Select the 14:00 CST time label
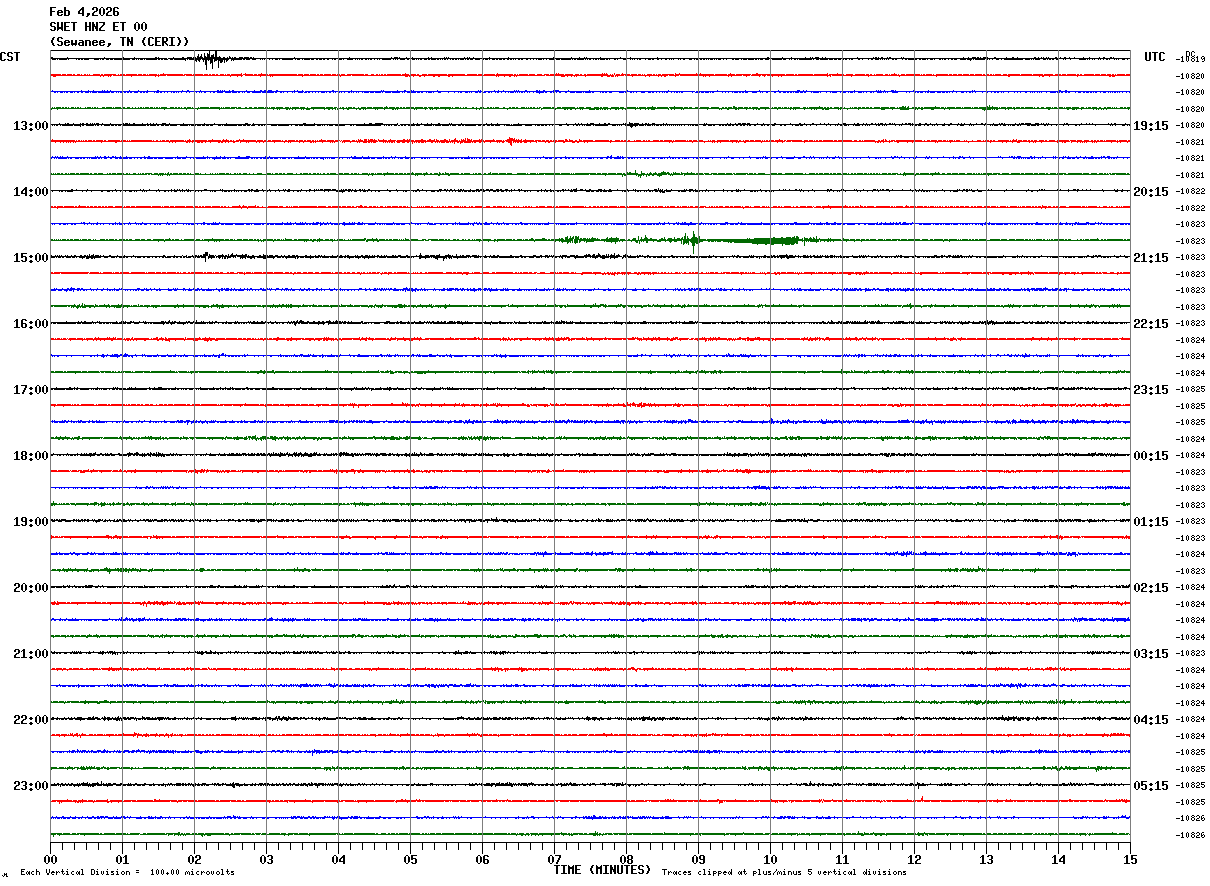The width and height of the screenshot is (1210, 886). click(x=31, y=192)
